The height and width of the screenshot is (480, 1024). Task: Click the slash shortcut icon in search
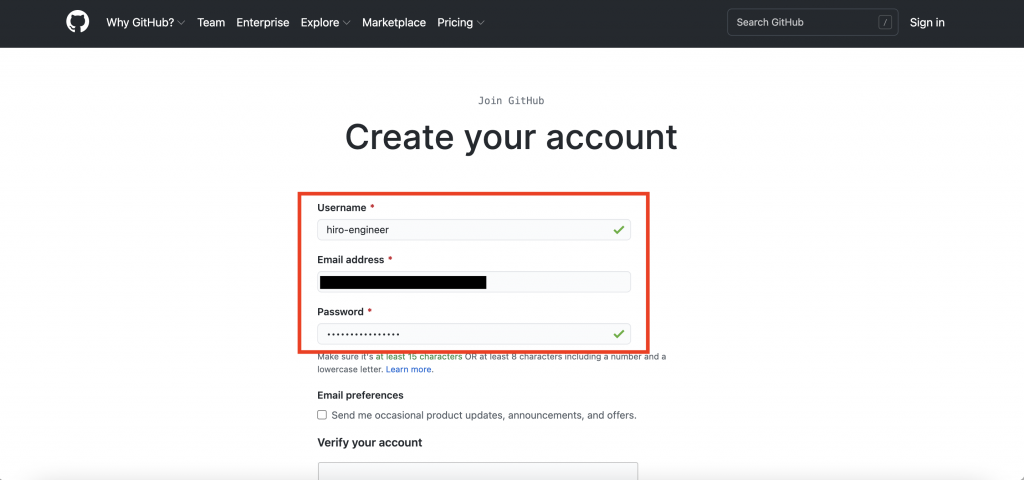coord(885,22)
